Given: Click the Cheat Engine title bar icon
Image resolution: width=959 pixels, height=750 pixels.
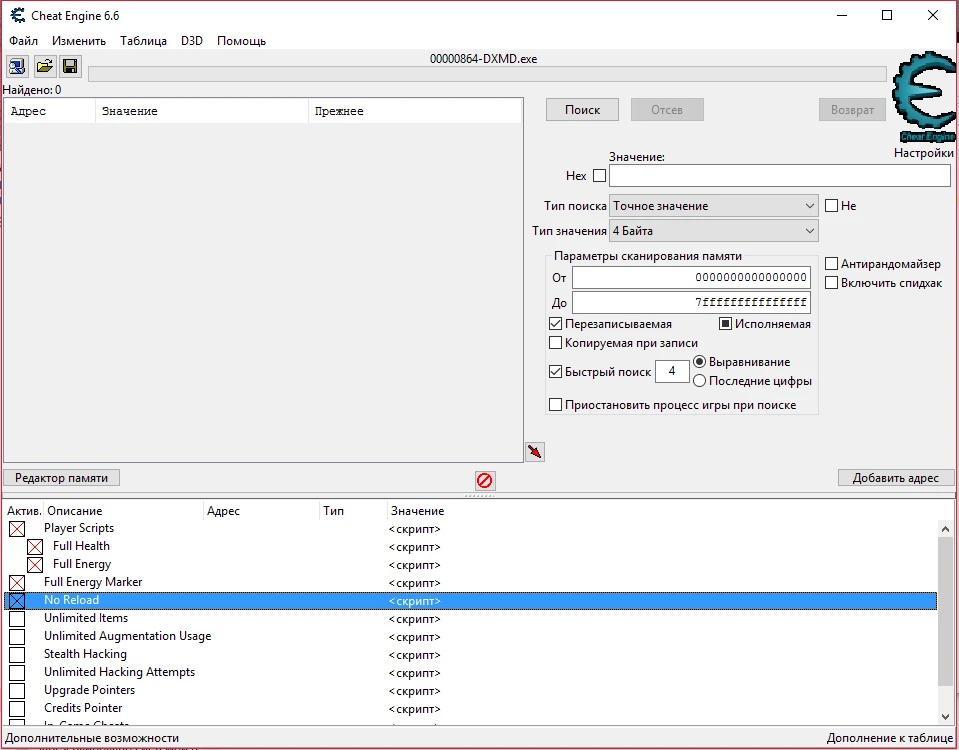Looking at the screenshot, I should point(18,16).
